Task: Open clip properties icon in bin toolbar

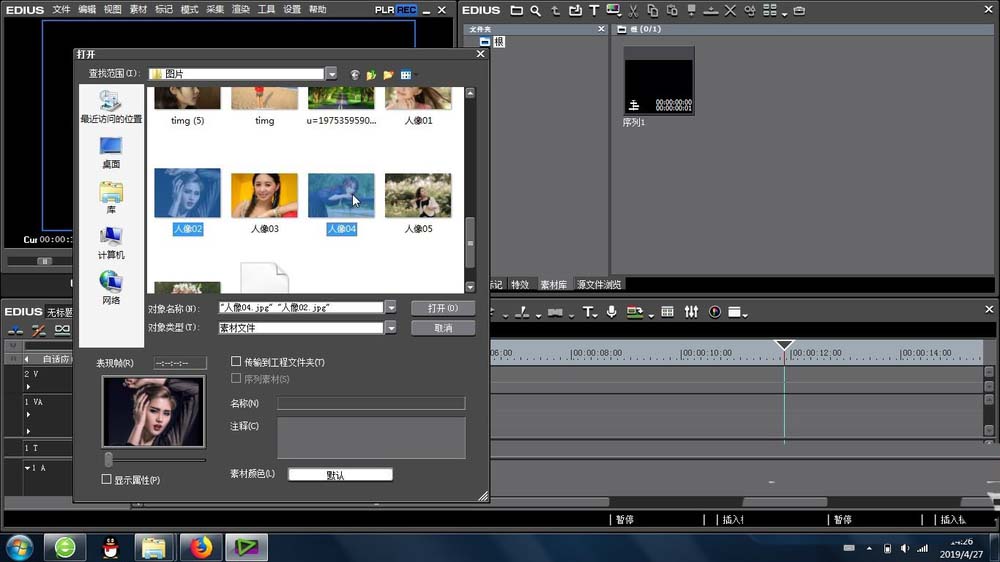Action: [749, 10]
